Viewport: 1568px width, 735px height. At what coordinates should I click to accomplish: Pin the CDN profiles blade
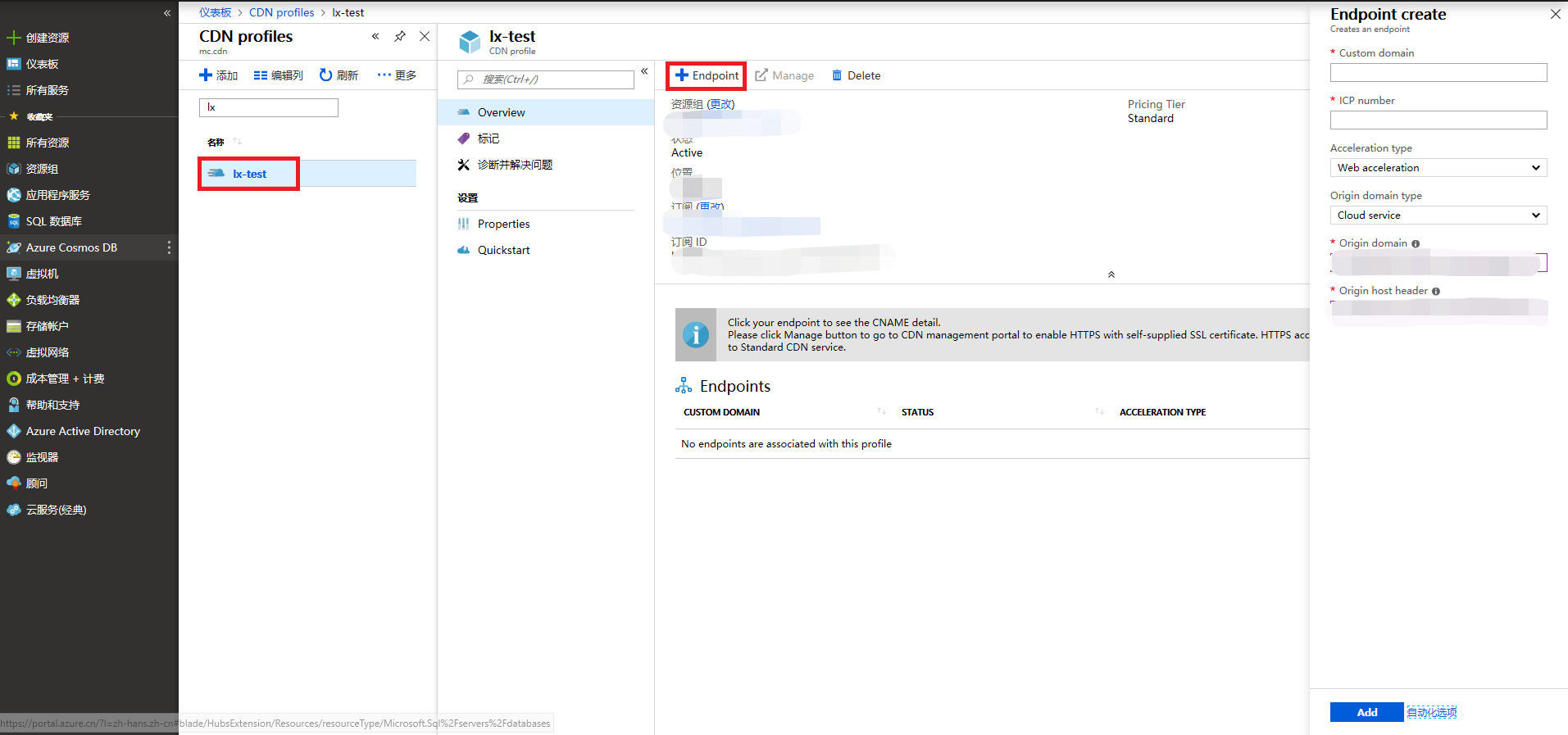[x=400, y=36]
